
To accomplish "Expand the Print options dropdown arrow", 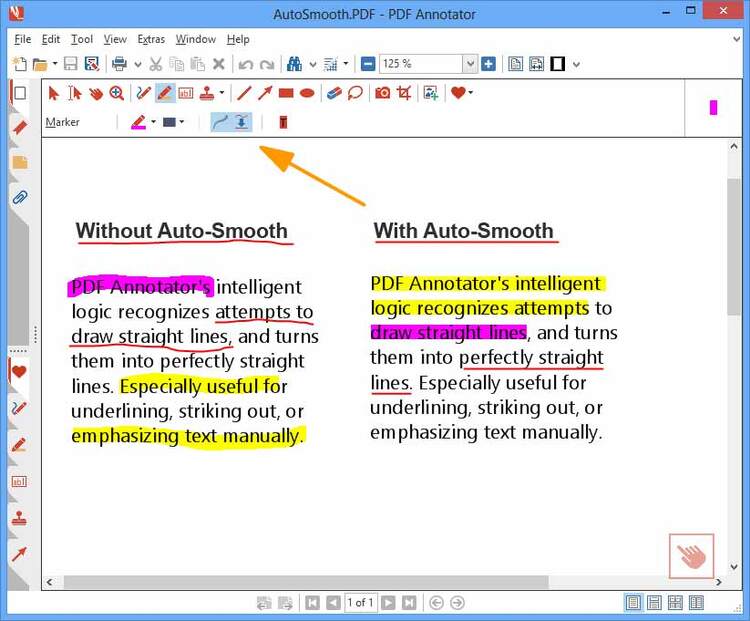I will 138,64.
